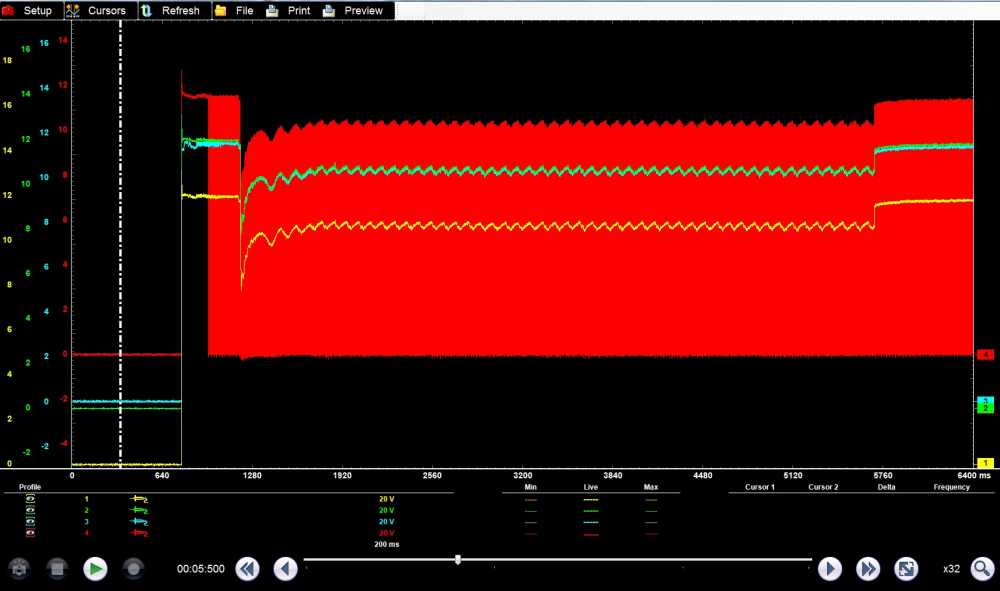Hide channel 2 green trace
The width and height of the screenshot is (1000, 591).
30,510
